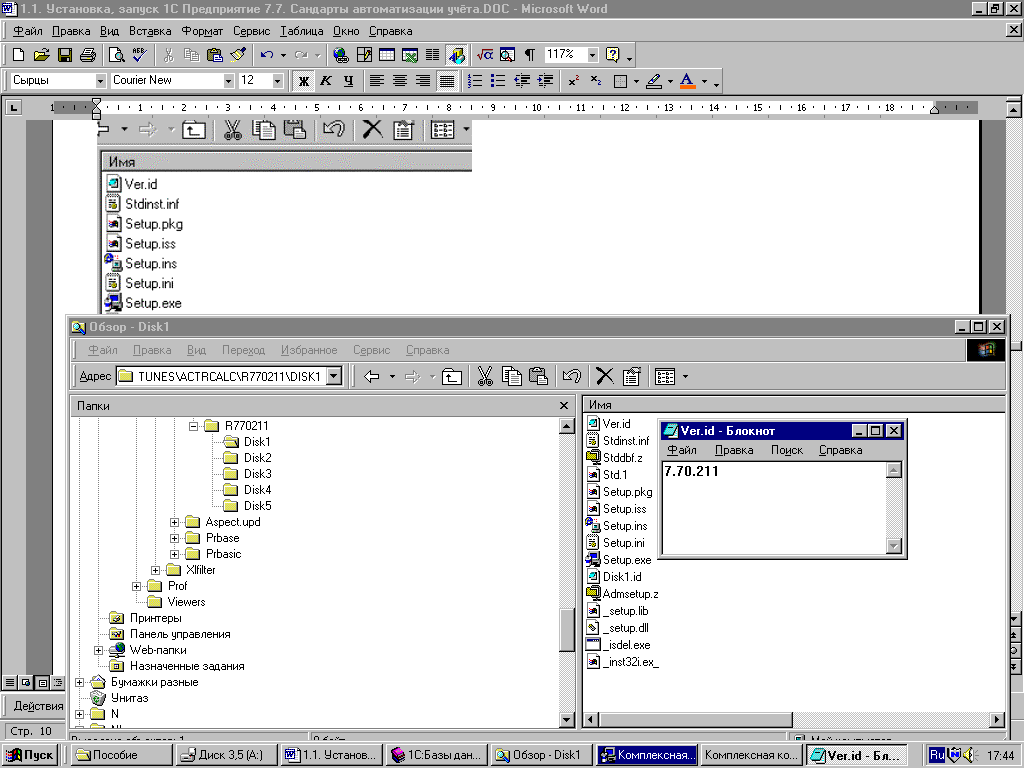Open a file with the Open folder icon
Viewport: 1024px width, 768px height.
(41, 55)
